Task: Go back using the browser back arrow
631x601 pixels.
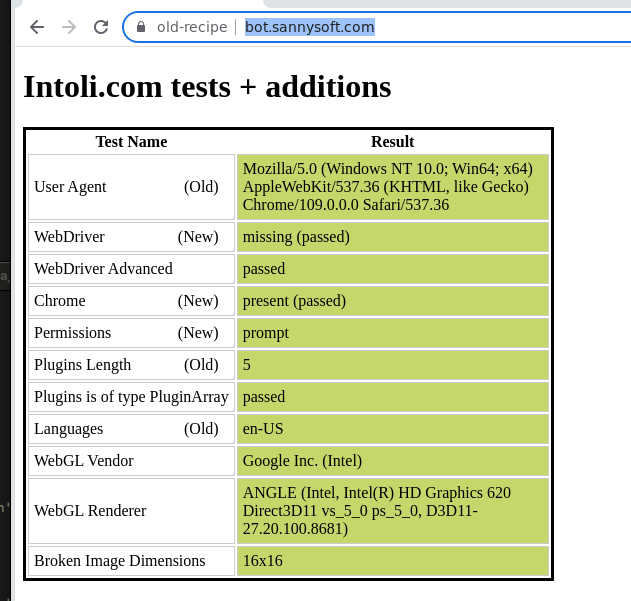Action: tap(37, 27)
